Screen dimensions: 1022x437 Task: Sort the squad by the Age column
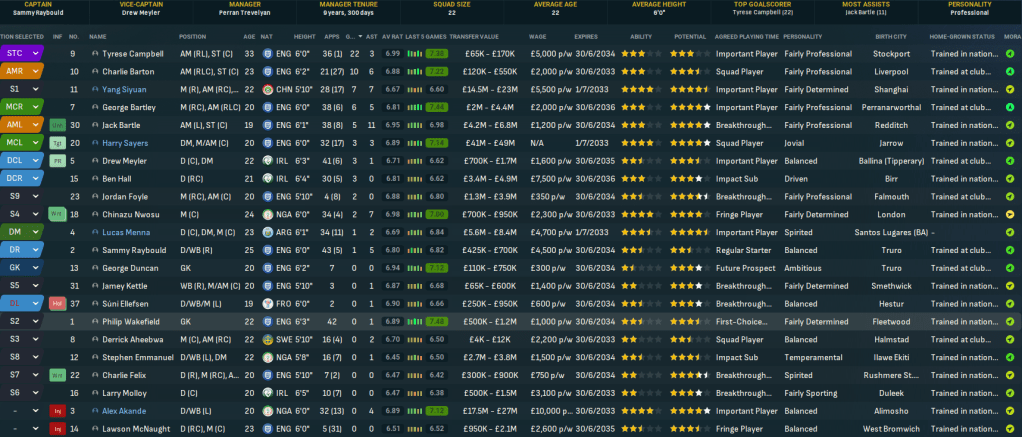tap(249, 36)
